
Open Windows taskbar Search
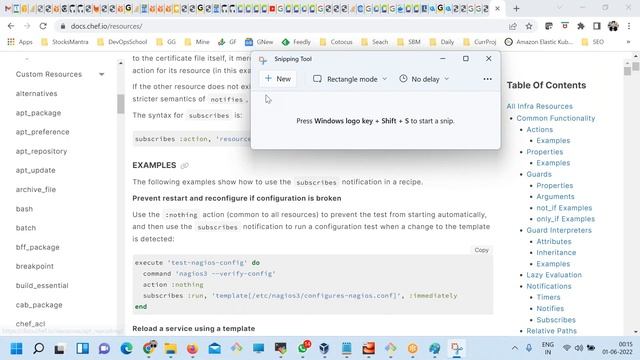pos(38,349)
